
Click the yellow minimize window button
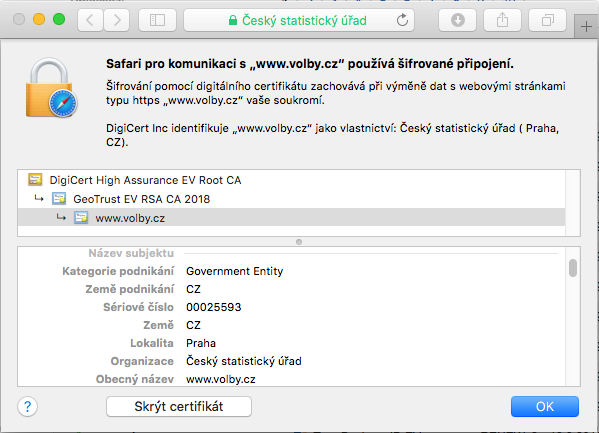click(x=39, y=19)
